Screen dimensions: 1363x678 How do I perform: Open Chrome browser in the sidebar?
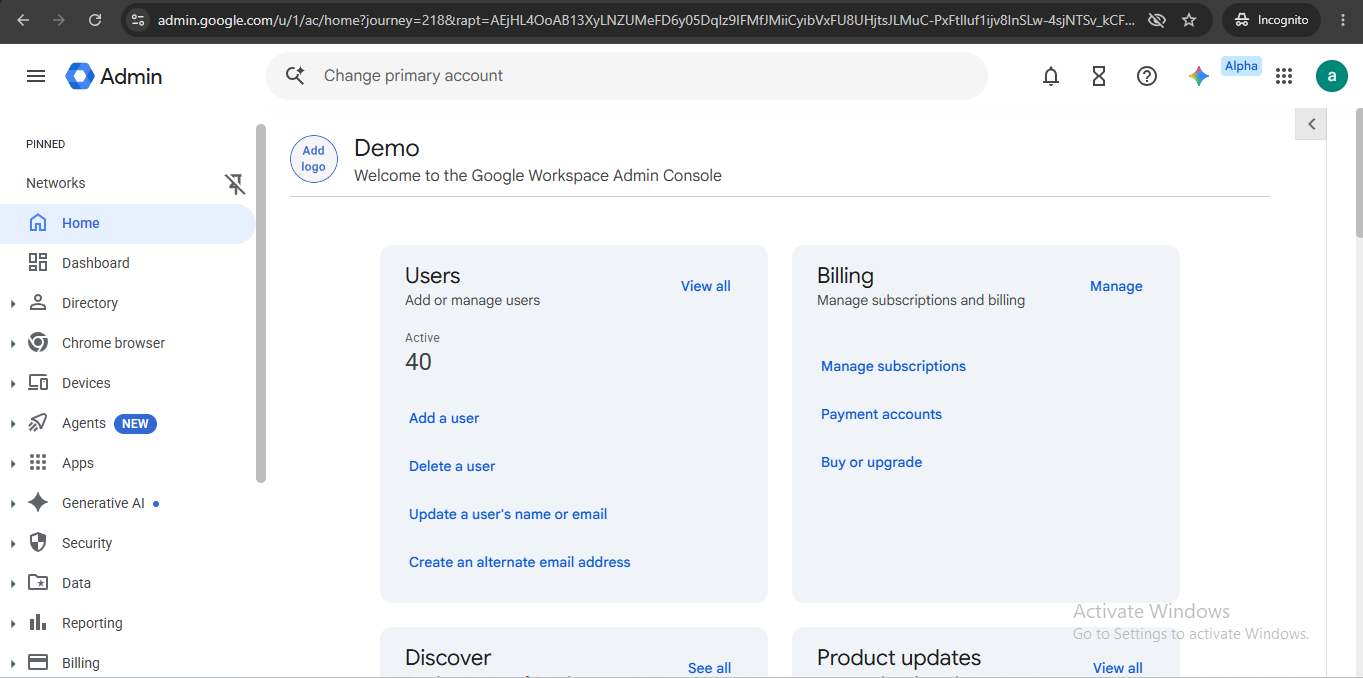pyautogui.click(x=113, y=343)
